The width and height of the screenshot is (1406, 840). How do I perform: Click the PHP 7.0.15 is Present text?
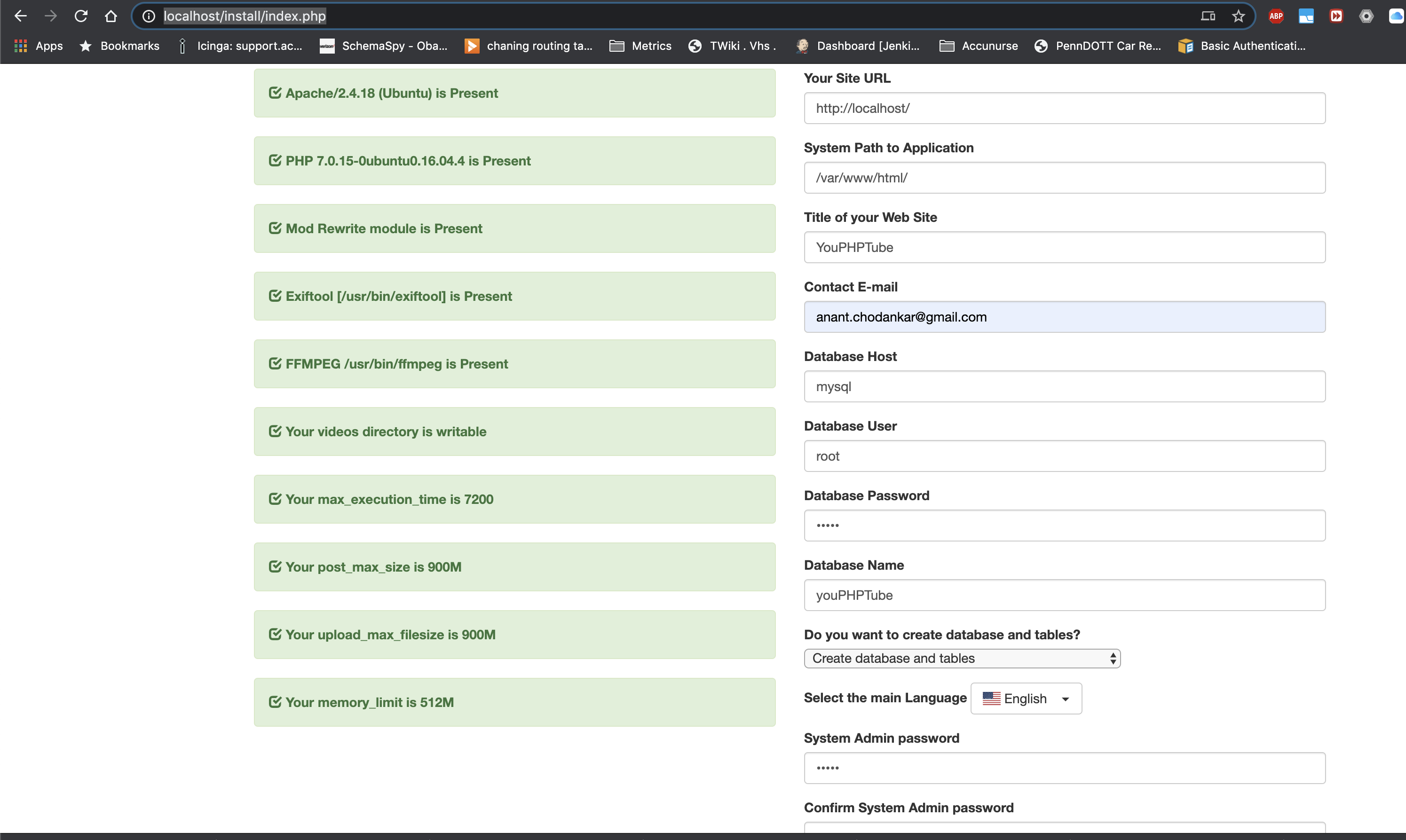408,161
